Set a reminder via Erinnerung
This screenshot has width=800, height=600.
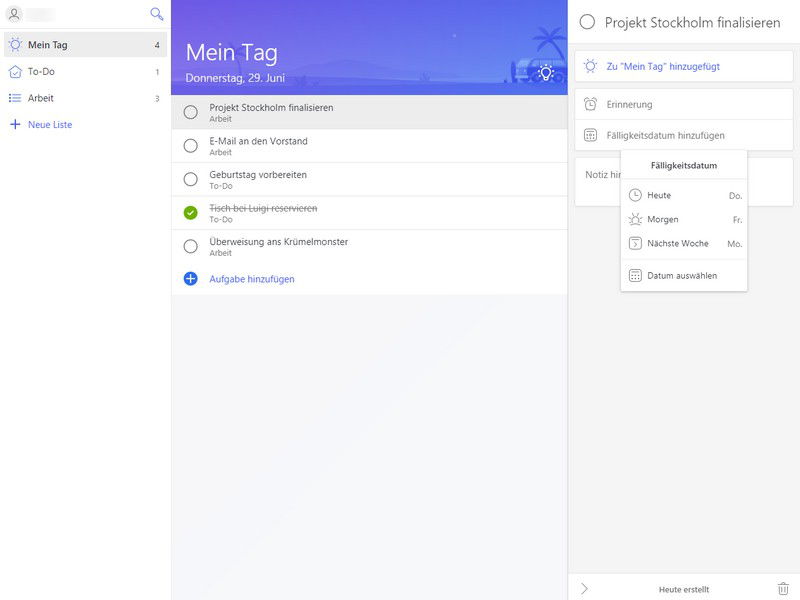click(684, 104)
